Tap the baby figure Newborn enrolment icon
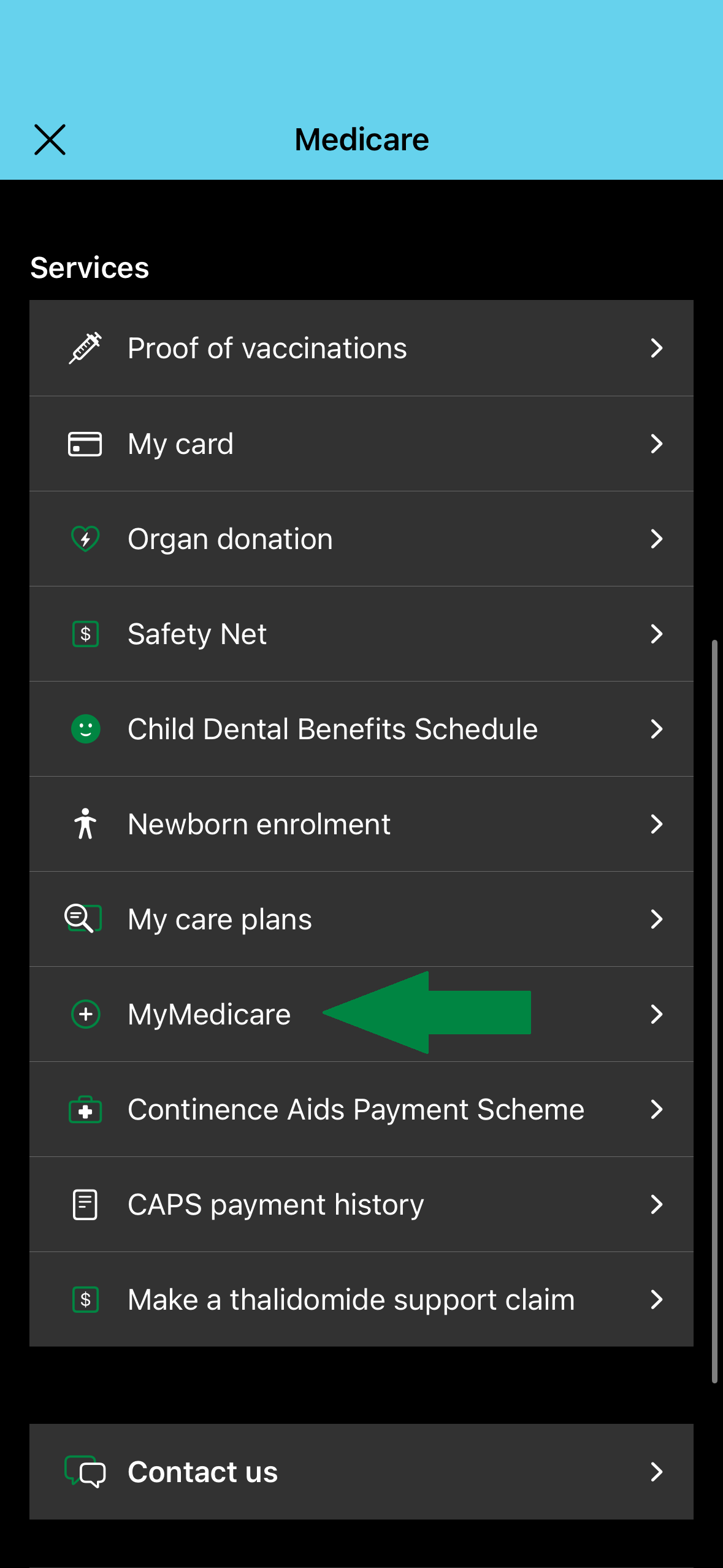Viewport: 723px width, 1568px height. pos(85,824)
